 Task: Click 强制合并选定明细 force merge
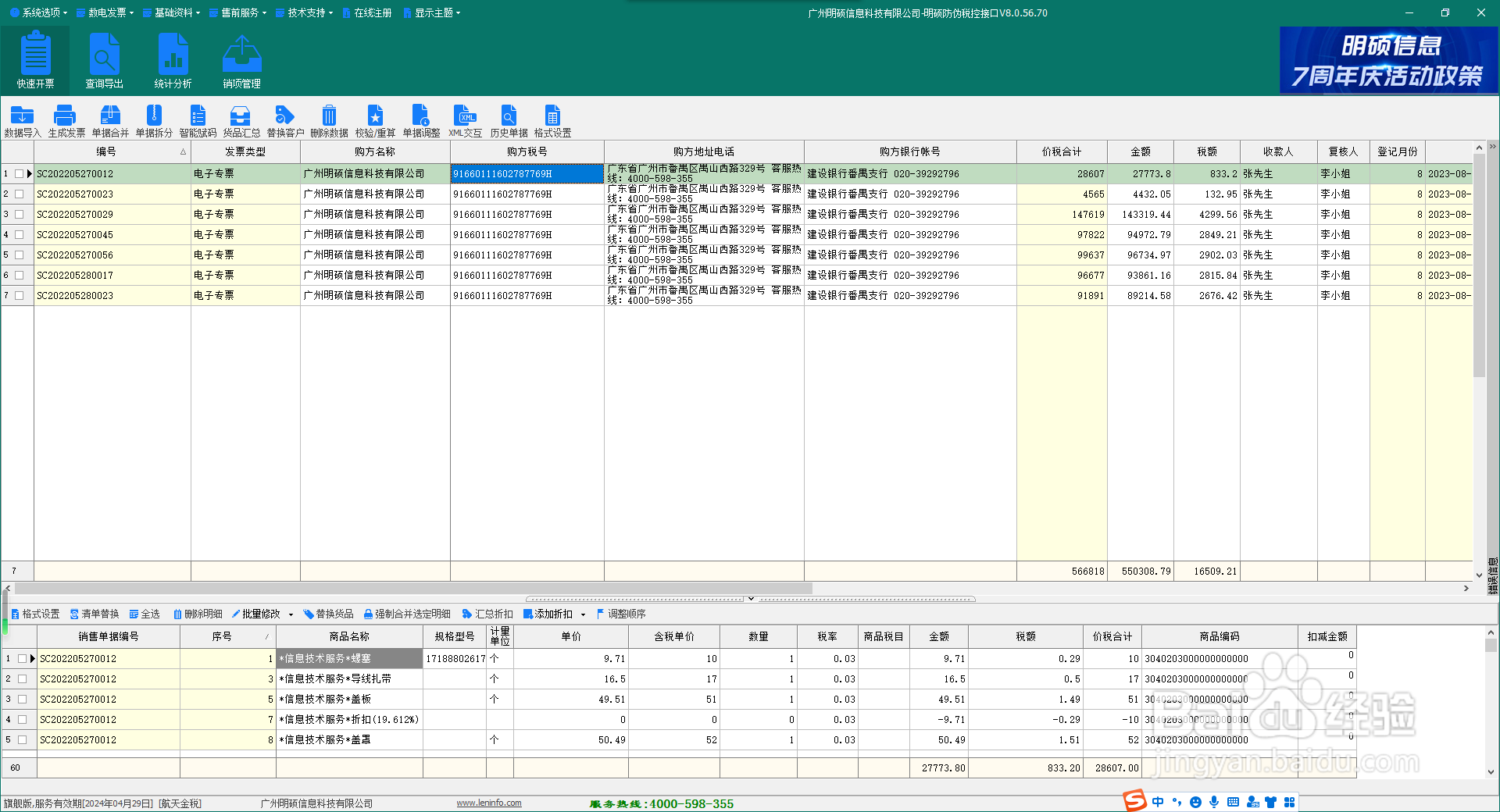(407, 614)
